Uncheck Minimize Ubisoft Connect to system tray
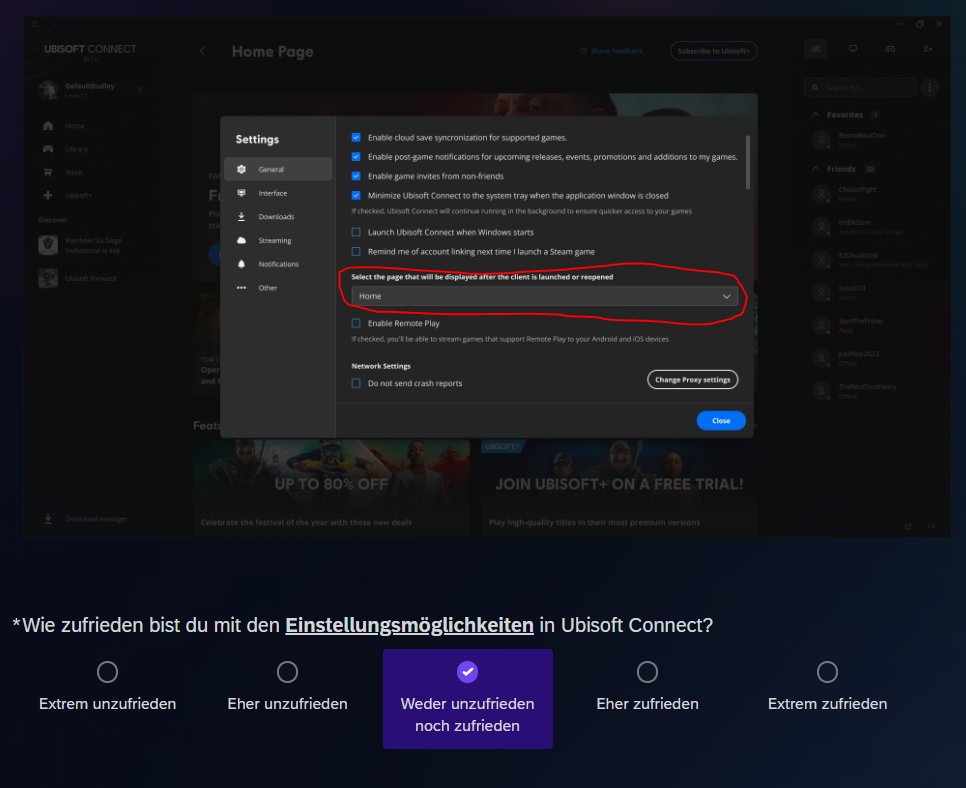This screenshot has width=966, height=788. pos(356,195)
